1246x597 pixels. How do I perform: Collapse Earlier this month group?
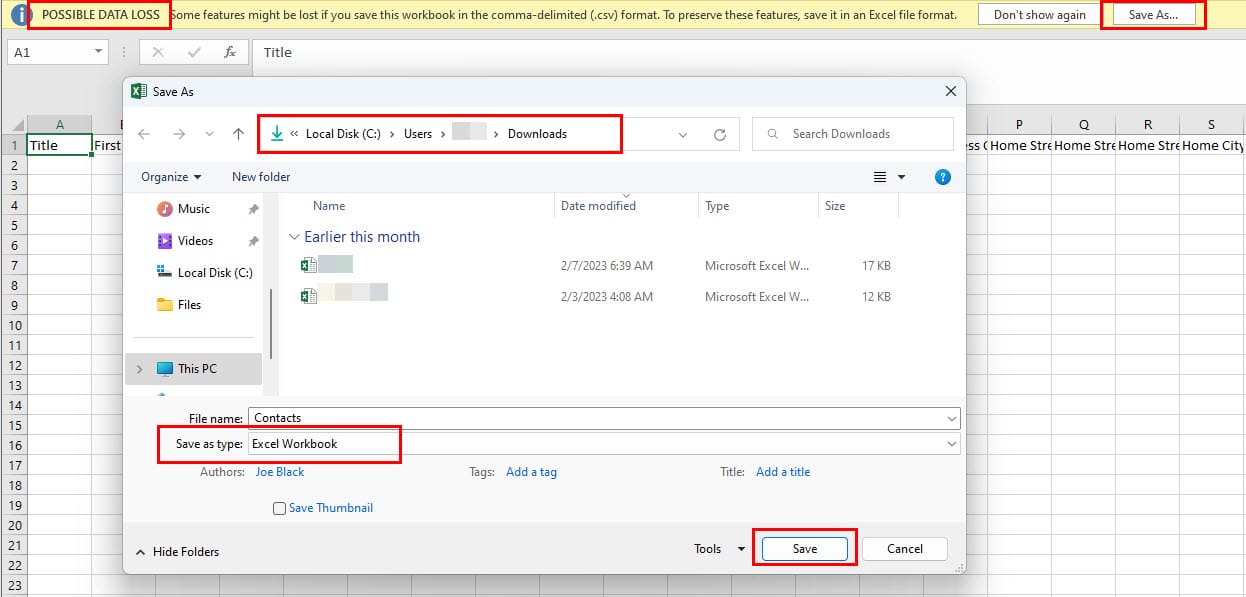(294, 238)
